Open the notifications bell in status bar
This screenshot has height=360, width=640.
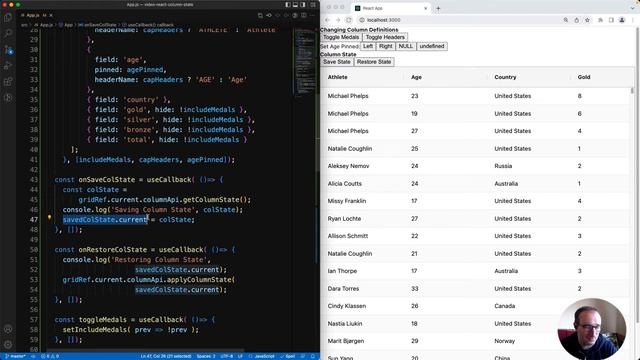pyautogui.click(x=313, y=356)
